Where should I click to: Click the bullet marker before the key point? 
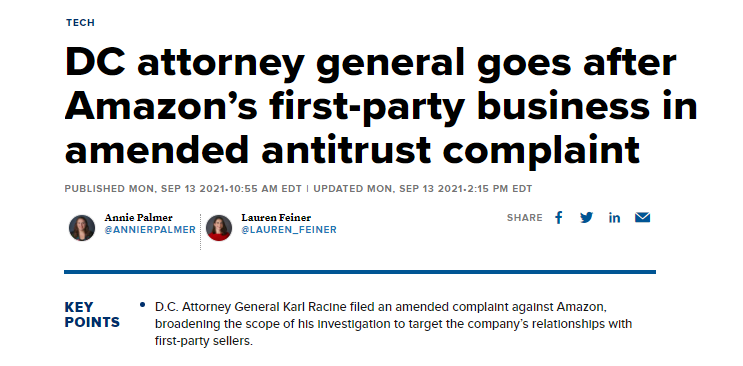[142, 305]
